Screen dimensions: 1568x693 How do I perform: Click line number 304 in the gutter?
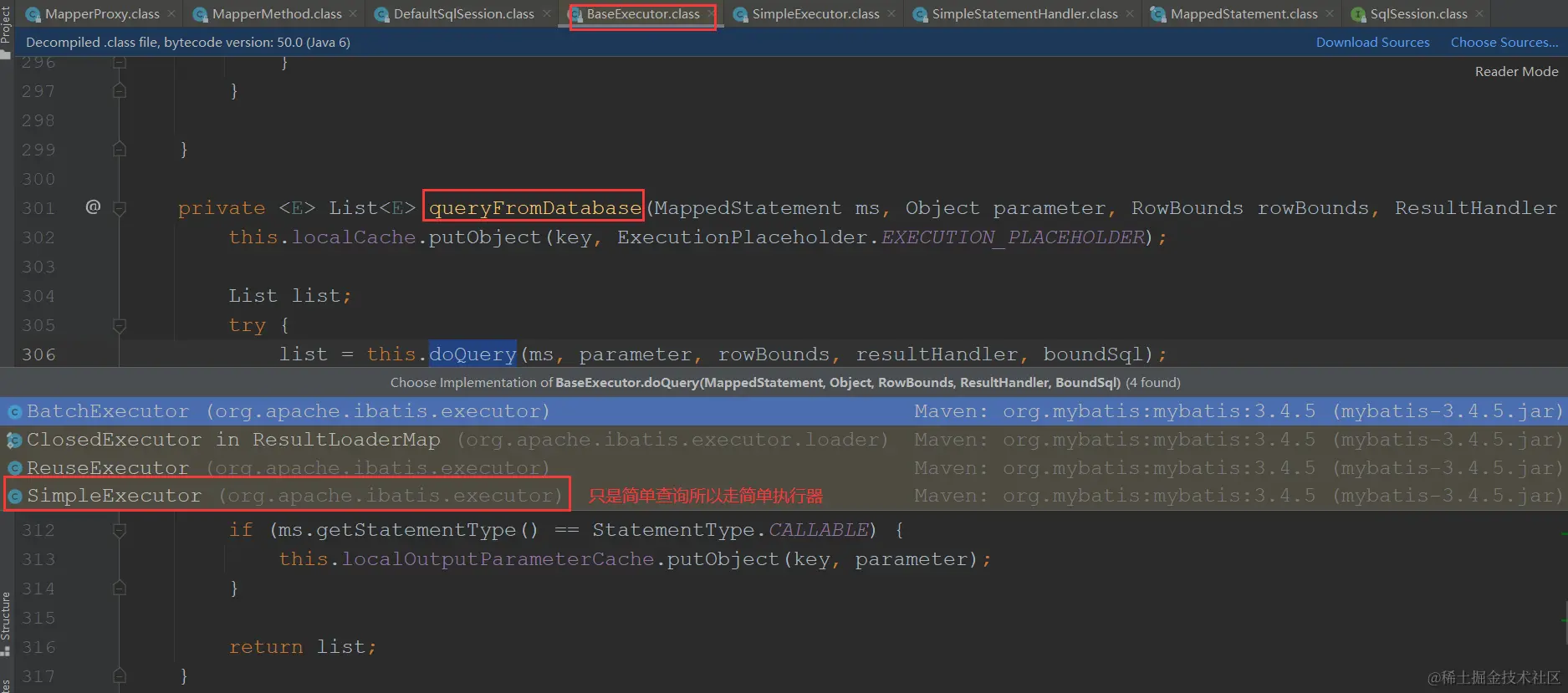[x=38, y=296]
